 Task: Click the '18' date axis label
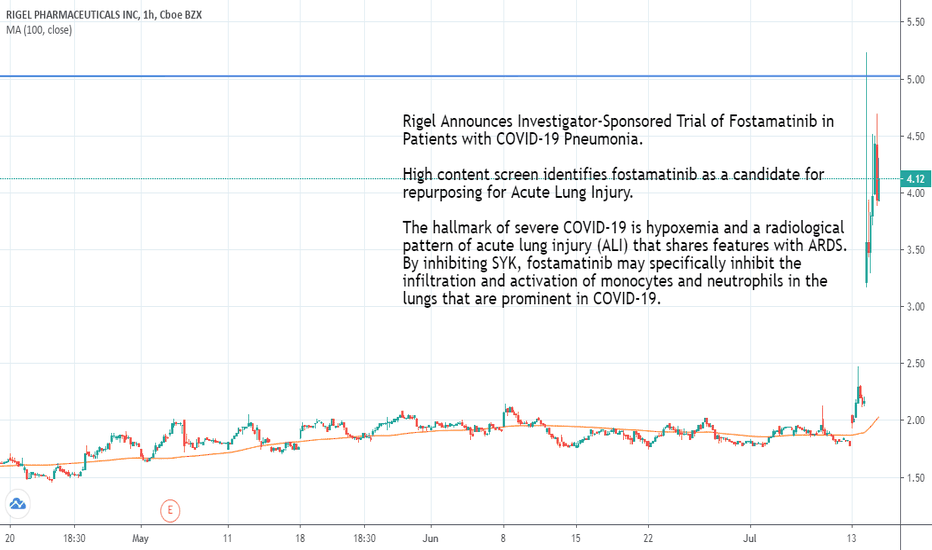pos(300,539)
